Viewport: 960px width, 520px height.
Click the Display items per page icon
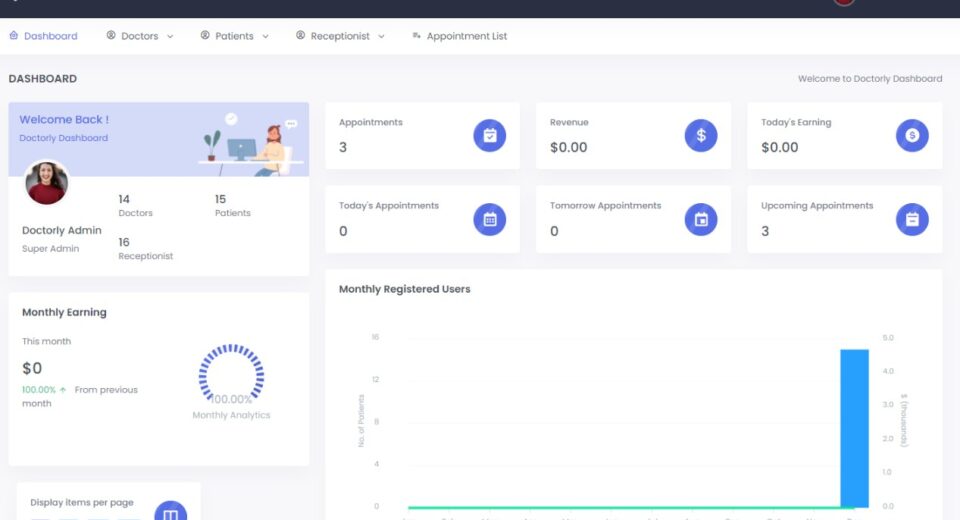[x=171, y=512]
